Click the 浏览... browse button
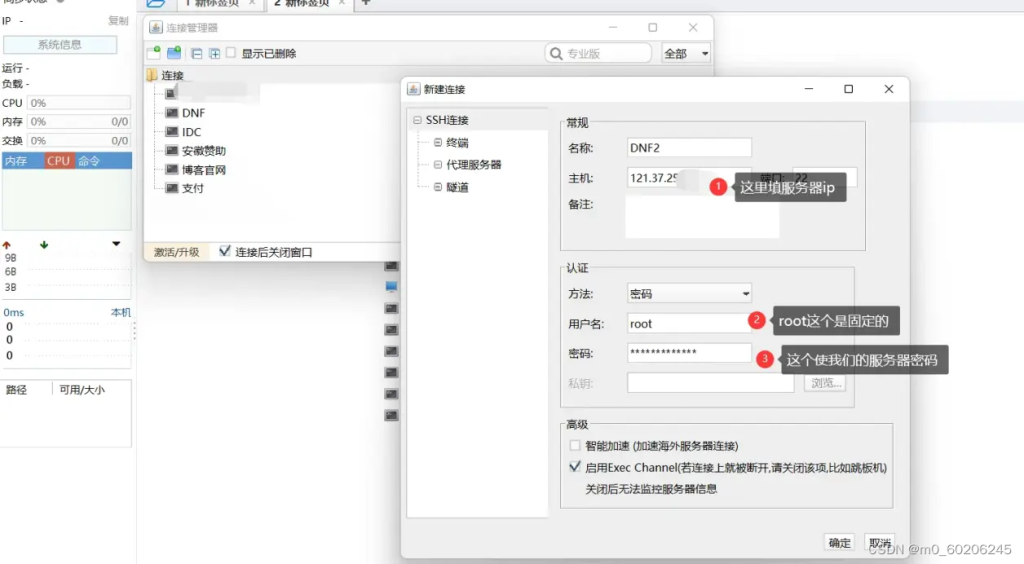Screen dimensions: 1024x564 tap(825, 383)
